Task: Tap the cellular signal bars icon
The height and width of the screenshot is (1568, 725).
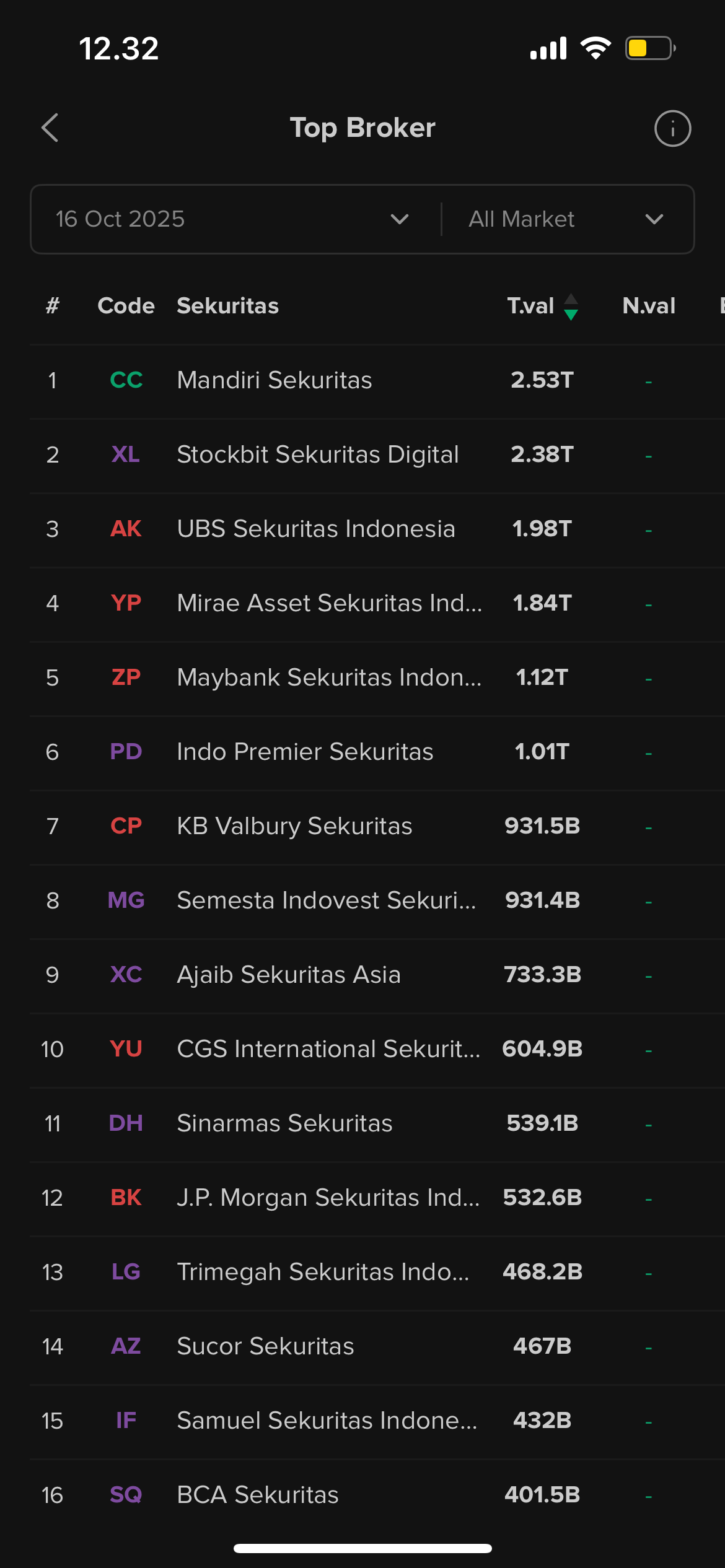Action: click(x=548, y=48)
